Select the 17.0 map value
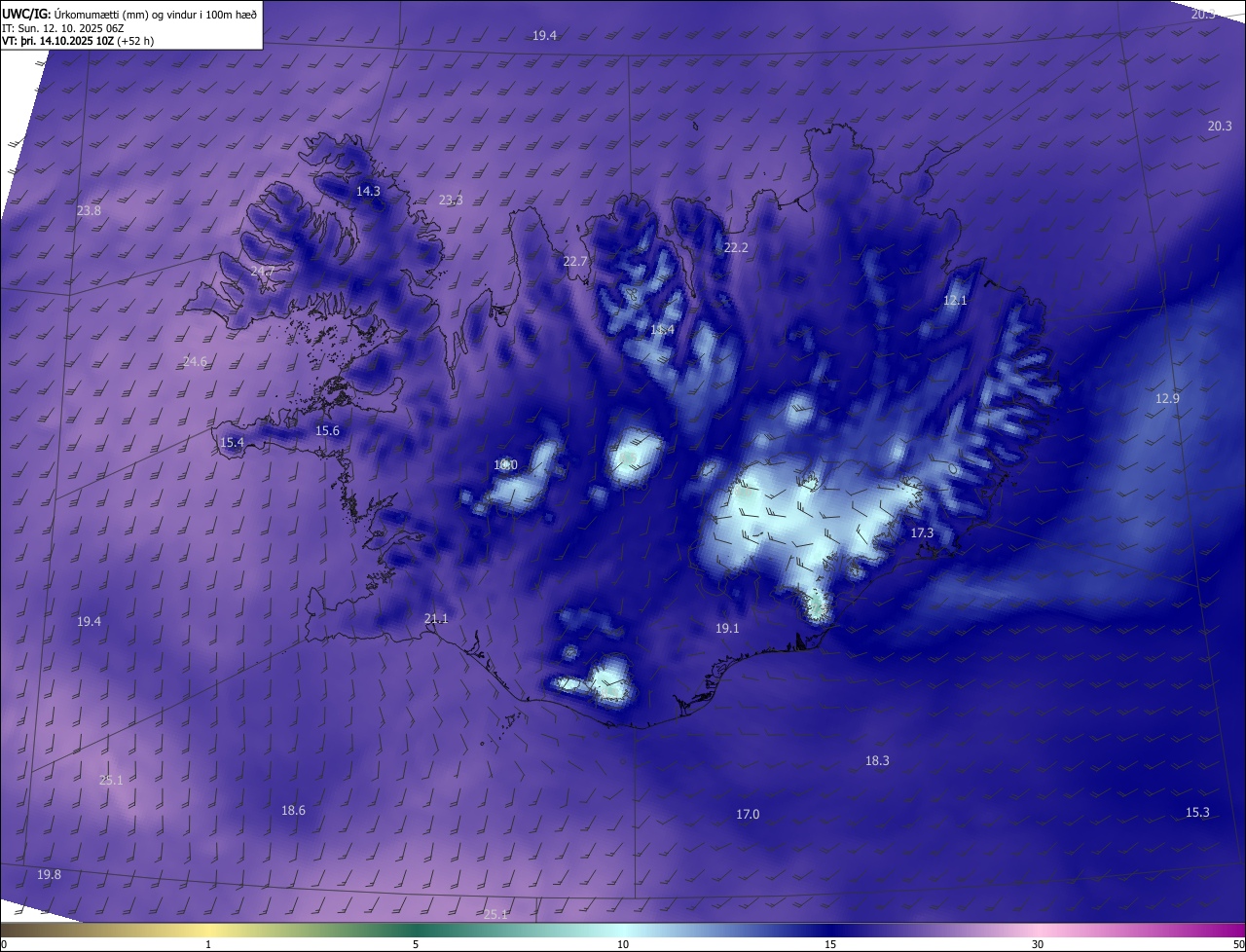1246x952 pixels. 748,815
